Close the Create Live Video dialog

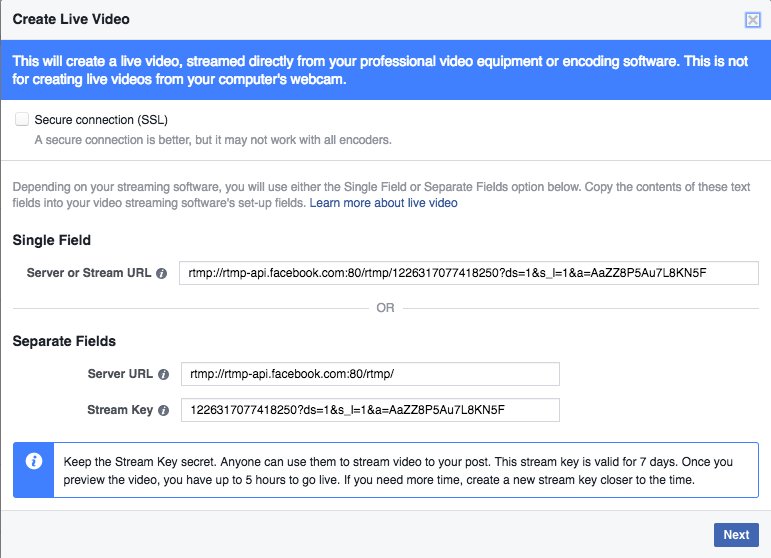(752, 19)
